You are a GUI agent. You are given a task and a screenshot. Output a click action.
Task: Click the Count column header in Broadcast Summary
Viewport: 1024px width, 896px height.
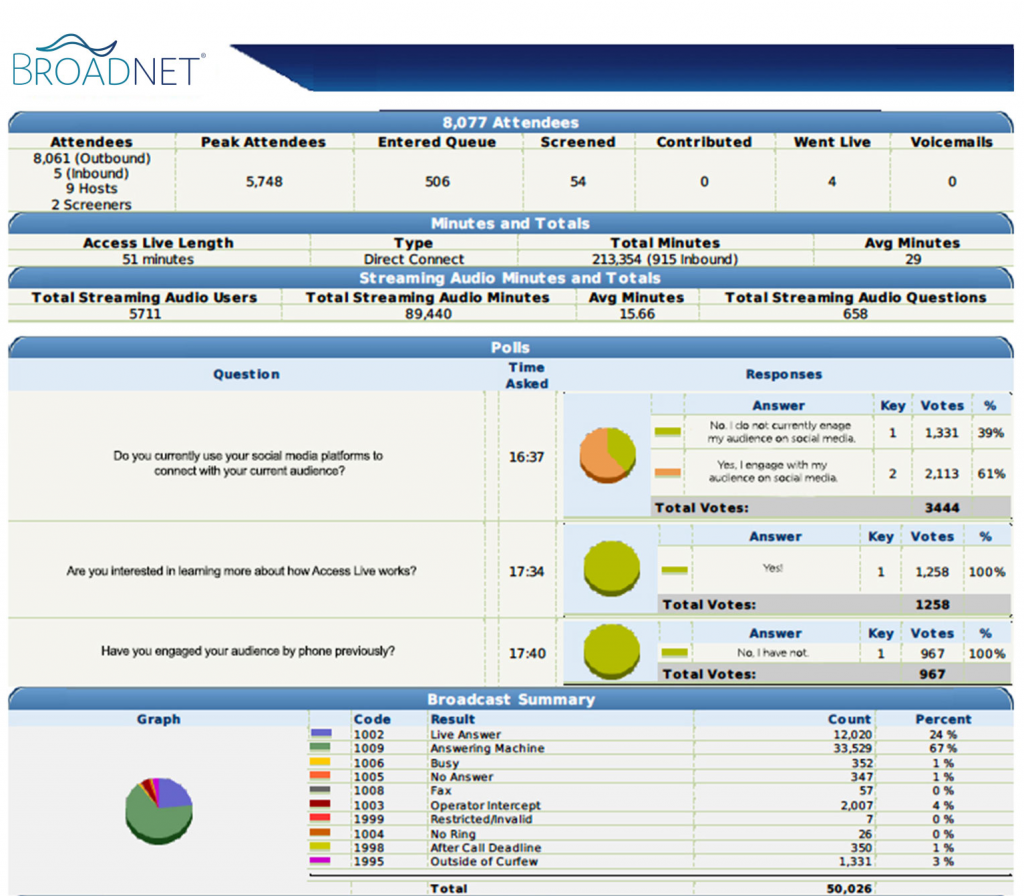pyautogui.click(x=849, y=719)
